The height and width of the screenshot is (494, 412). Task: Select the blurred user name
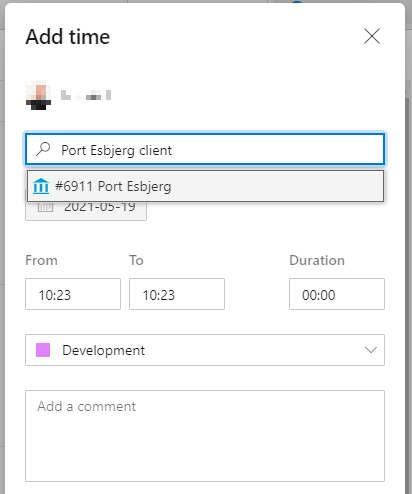pyautogui.click(x=86, y=95)
